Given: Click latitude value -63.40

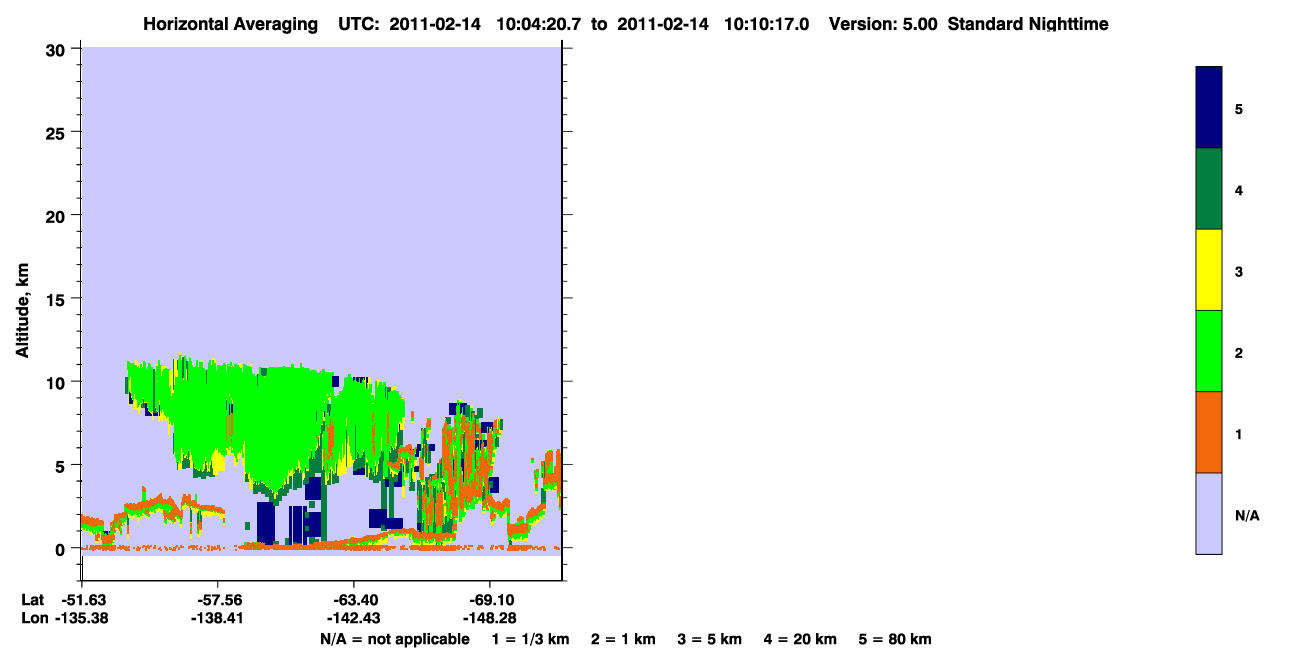Looking at the screenshot, I should (353, 600).
